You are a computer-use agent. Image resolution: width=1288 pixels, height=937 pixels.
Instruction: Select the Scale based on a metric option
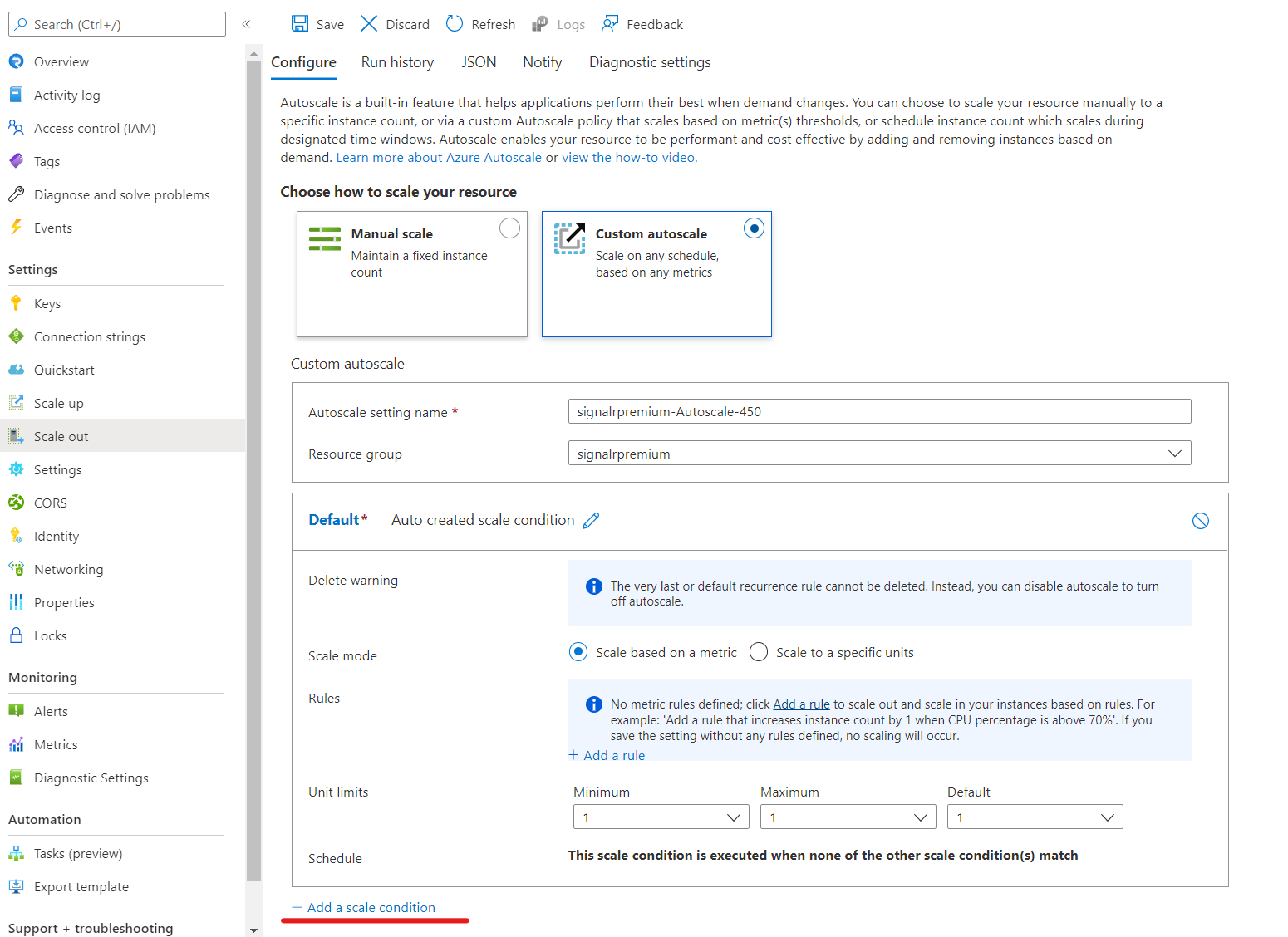[x=578, y=652]
